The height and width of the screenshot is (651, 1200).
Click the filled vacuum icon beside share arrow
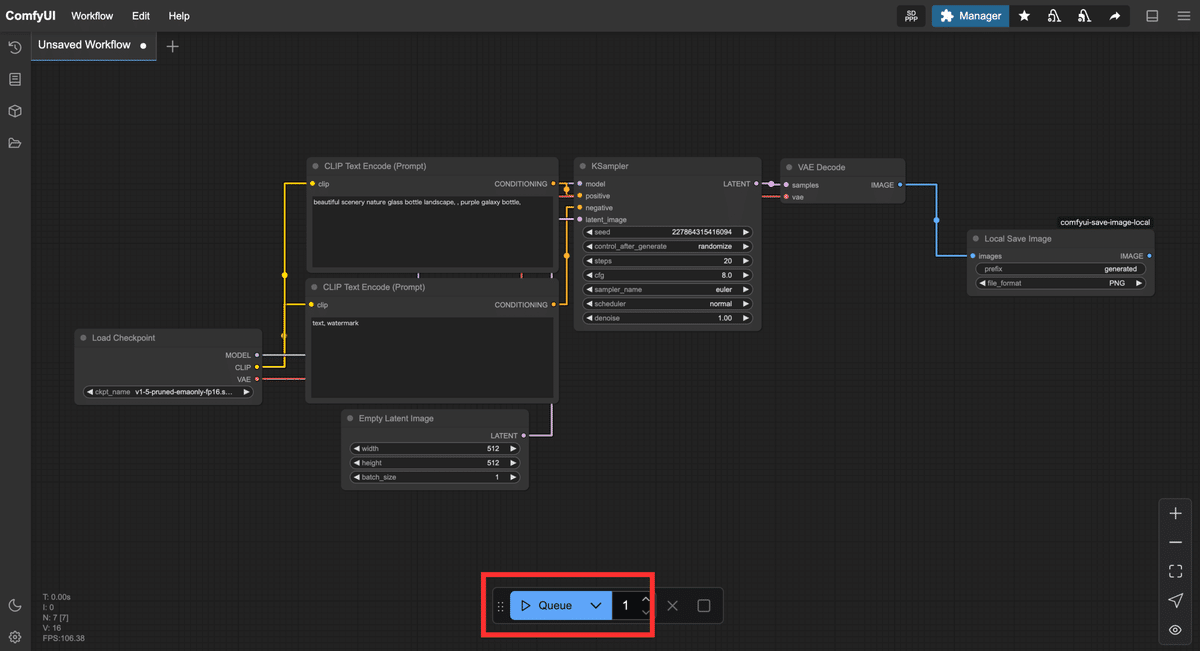pos(1084,16)
